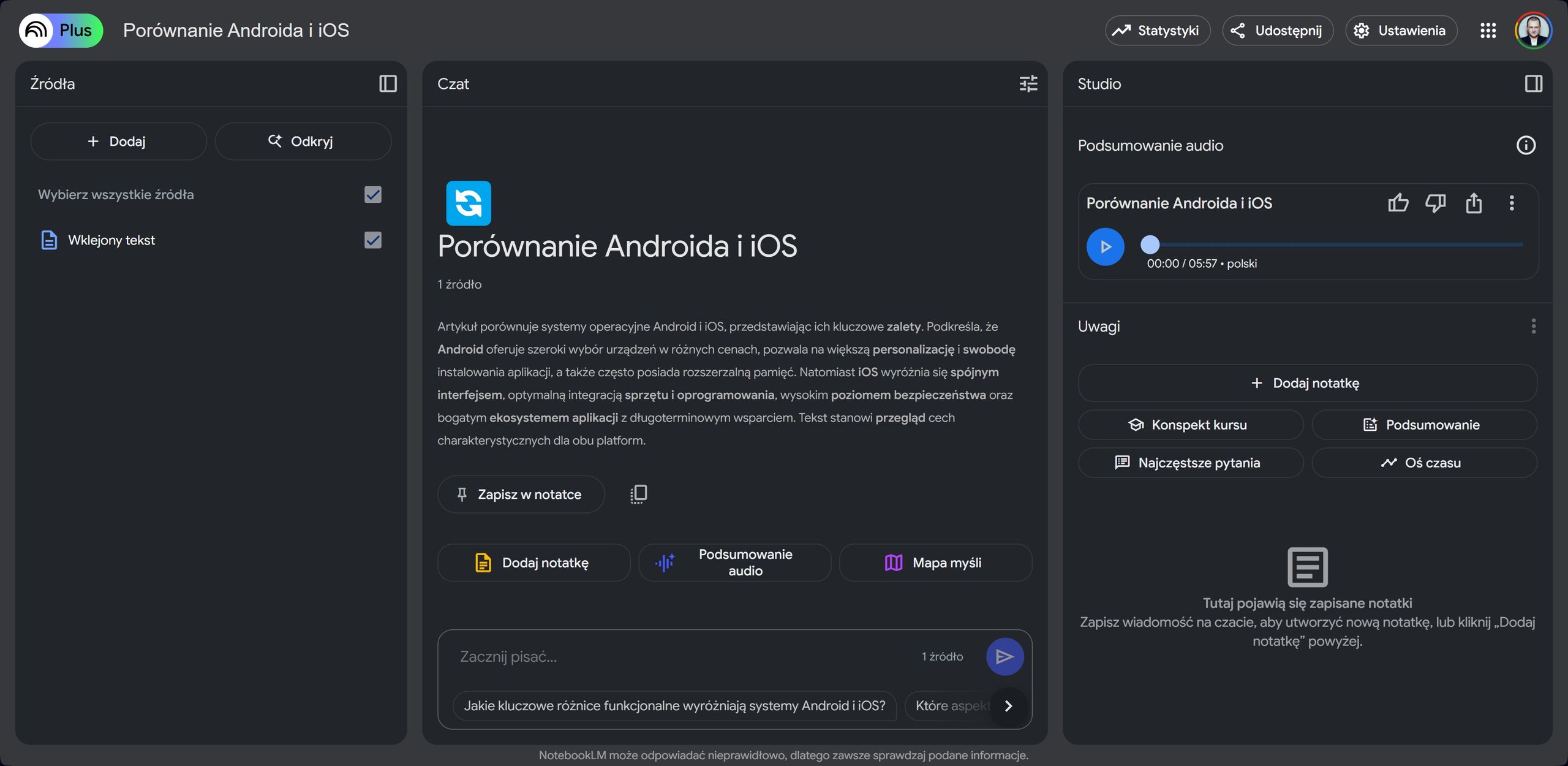This screenshot has height=766, width=1568.
Task: Toggle the Wklejony tekst source checkbox
Action: point(372,240)
